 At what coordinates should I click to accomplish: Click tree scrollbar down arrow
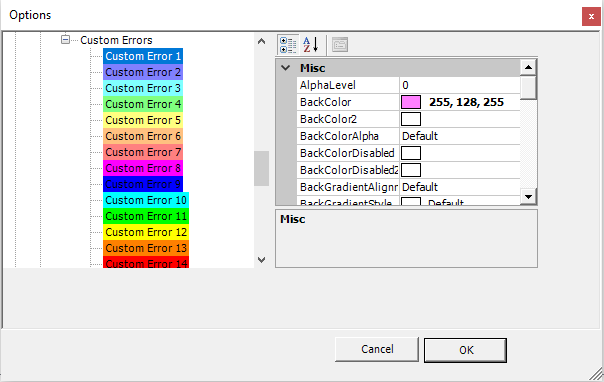261,260
